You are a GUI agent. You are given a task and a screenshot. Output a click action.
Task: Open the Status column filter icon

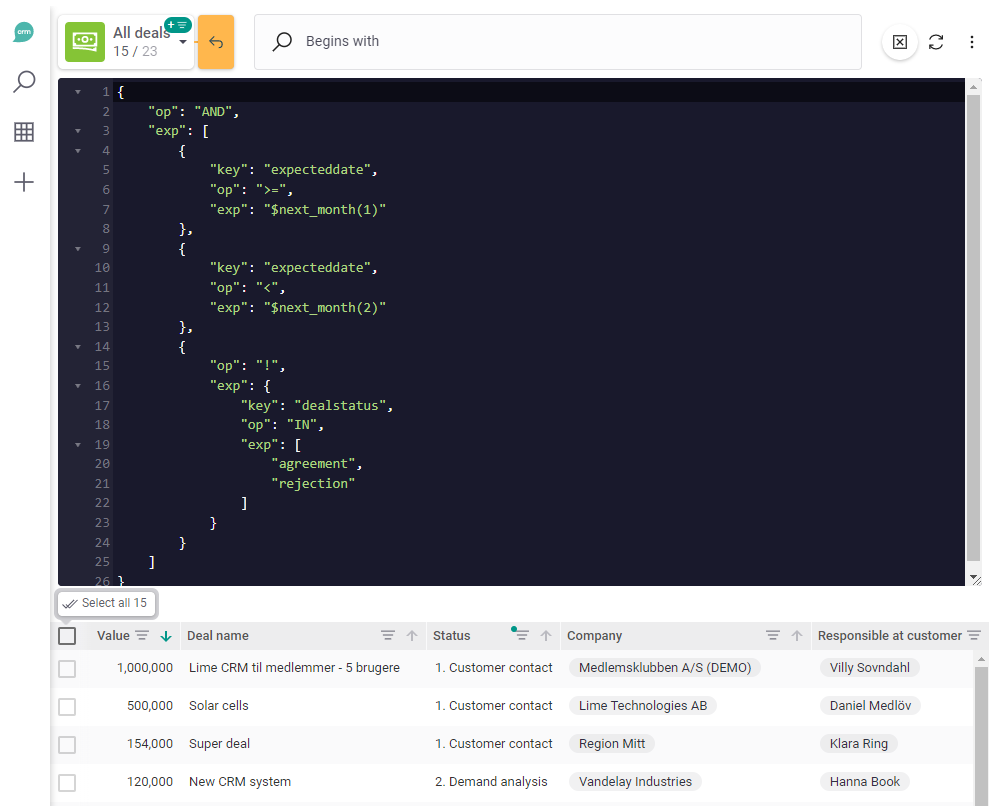point(521,636)
